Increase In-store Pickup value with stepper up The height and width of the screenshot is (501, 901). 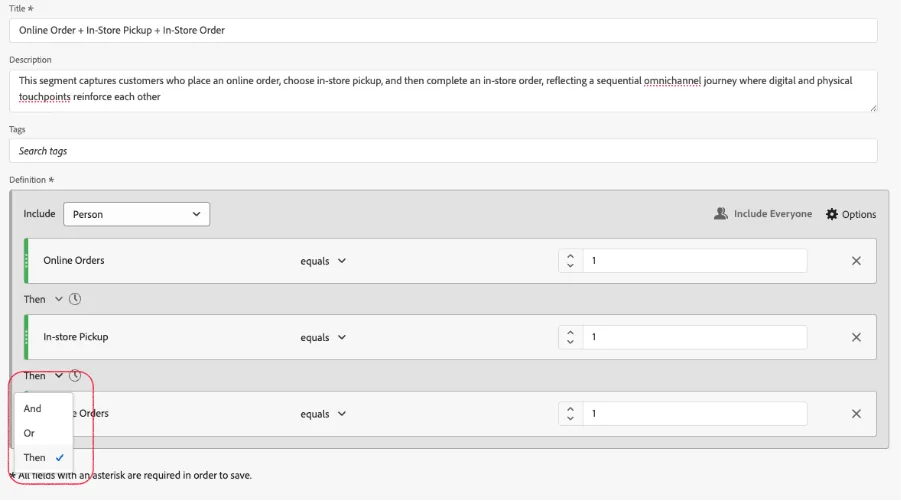coord(570,332)
